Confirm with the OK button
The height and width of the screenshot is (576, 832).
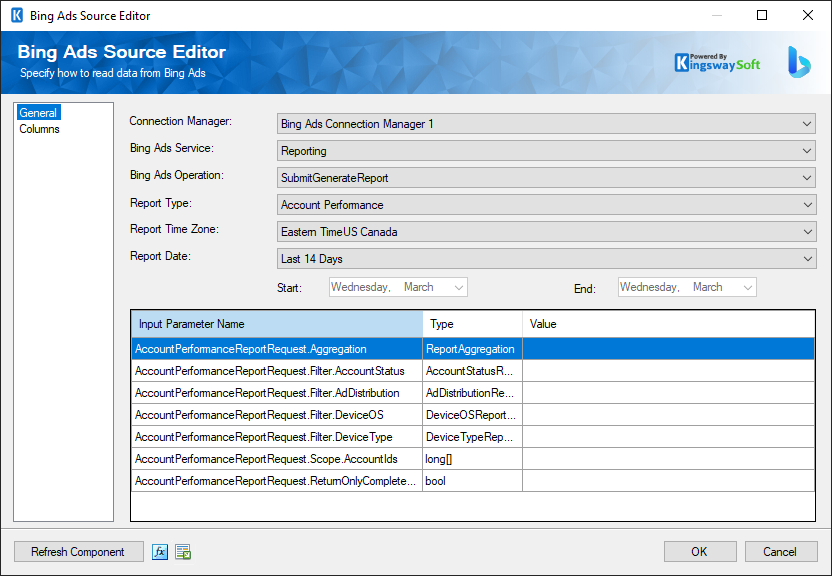tap(700, 552)
